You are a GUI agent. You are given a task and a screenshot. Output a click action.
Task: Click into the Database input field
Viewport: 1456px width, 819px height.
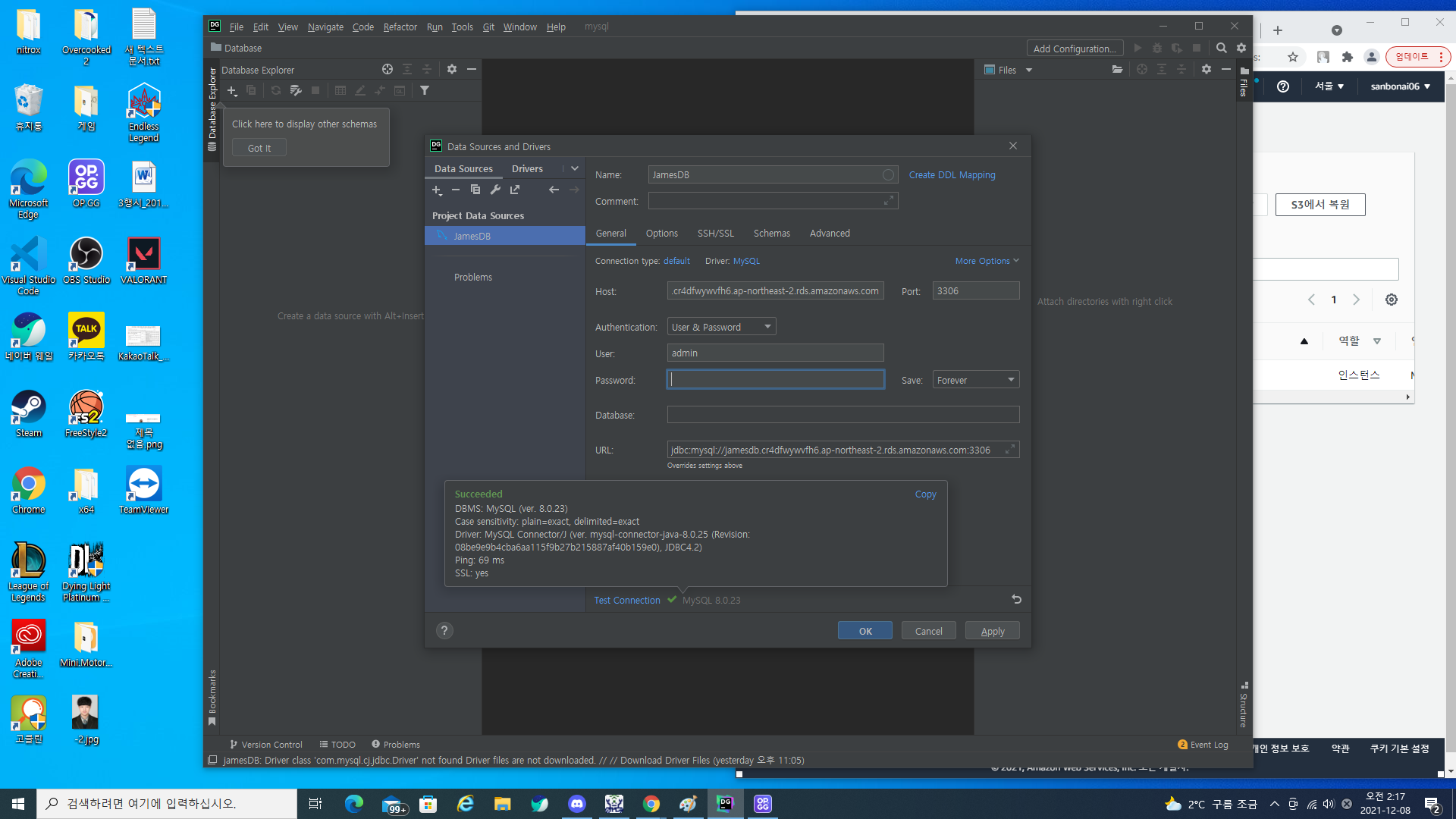843,415
